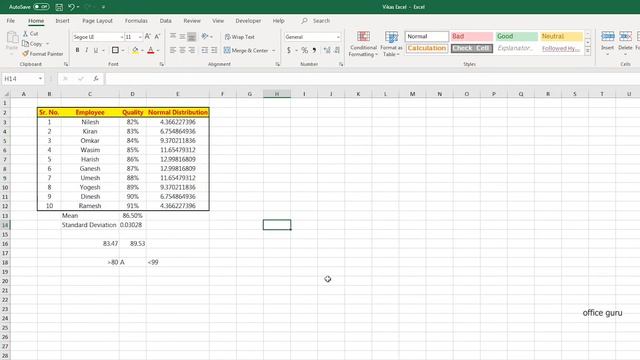Toggle Italic formatting
Screen dimensions: 640x360
[87, 50]
